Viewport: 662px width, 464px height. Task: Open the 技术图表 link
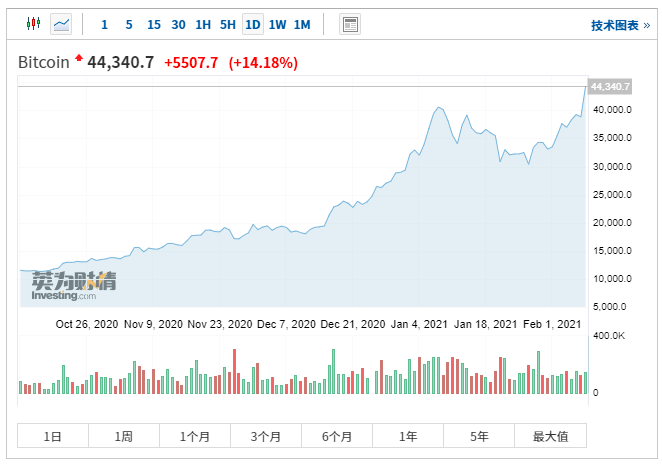[x=620, y=25]
